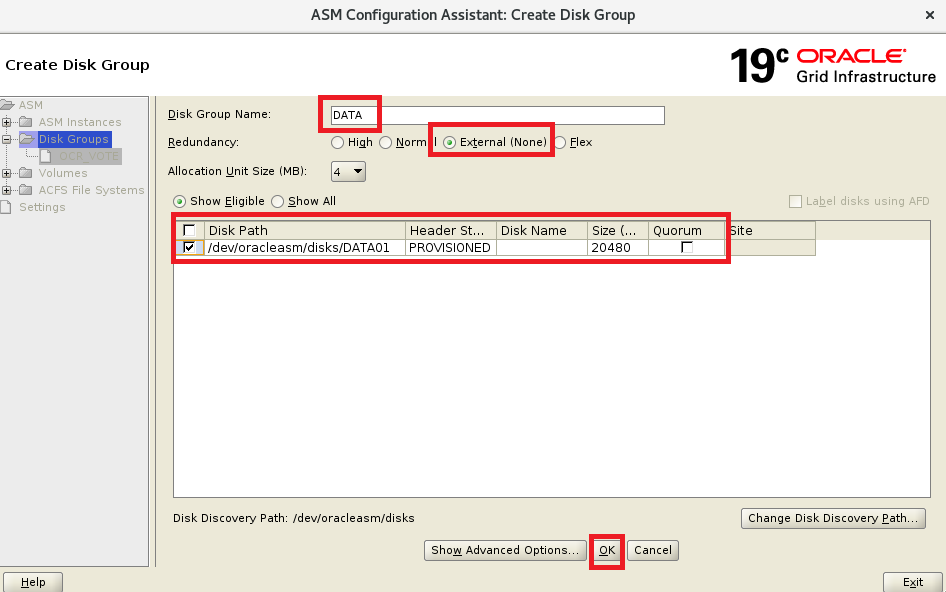
Task: Select ASM Instances in the tree
Action: click(80, 122)
